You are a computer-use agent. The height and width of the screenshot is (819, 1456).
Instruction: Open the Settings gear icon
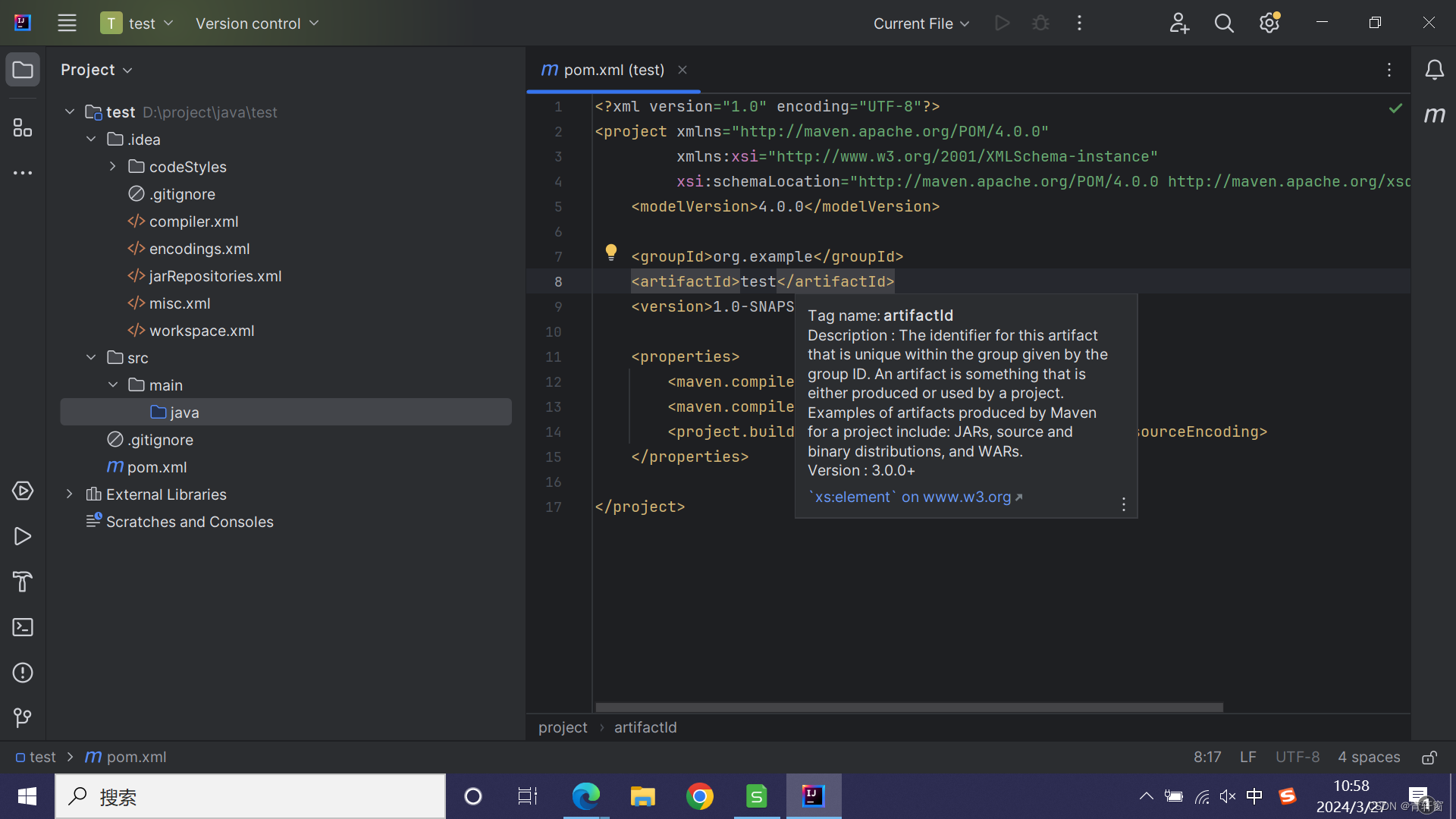(1269, 24)
